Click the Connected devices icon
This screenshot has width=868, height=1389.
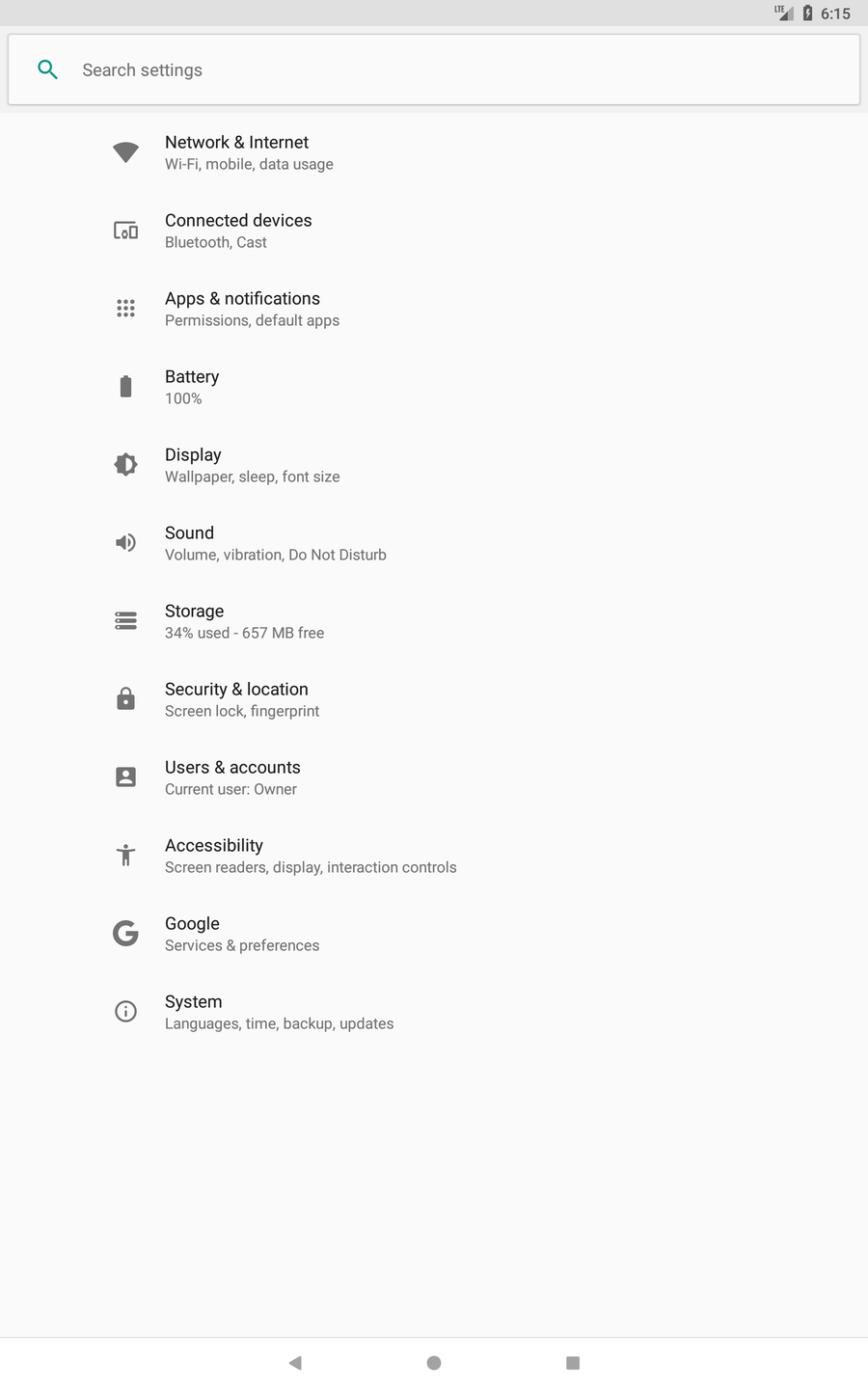pos(125,231)
